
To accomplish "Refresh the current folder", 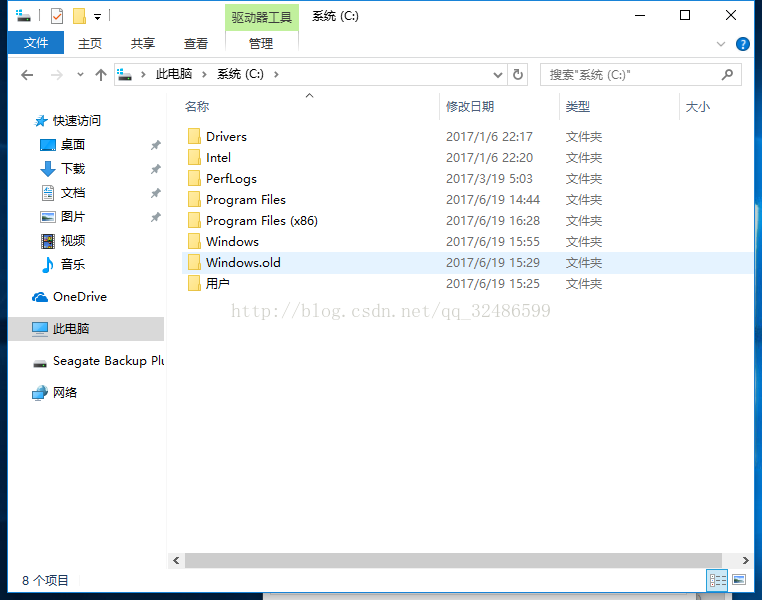I will coord(518,75).
